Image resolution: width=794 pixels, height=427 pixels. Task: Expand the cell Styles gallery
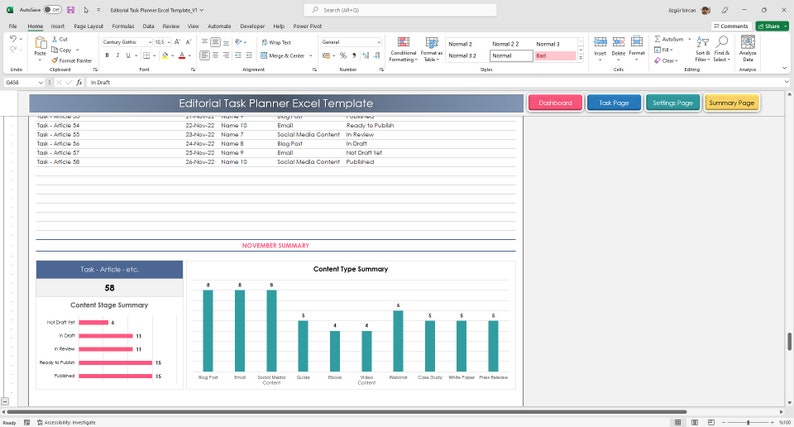coord(580,59)
